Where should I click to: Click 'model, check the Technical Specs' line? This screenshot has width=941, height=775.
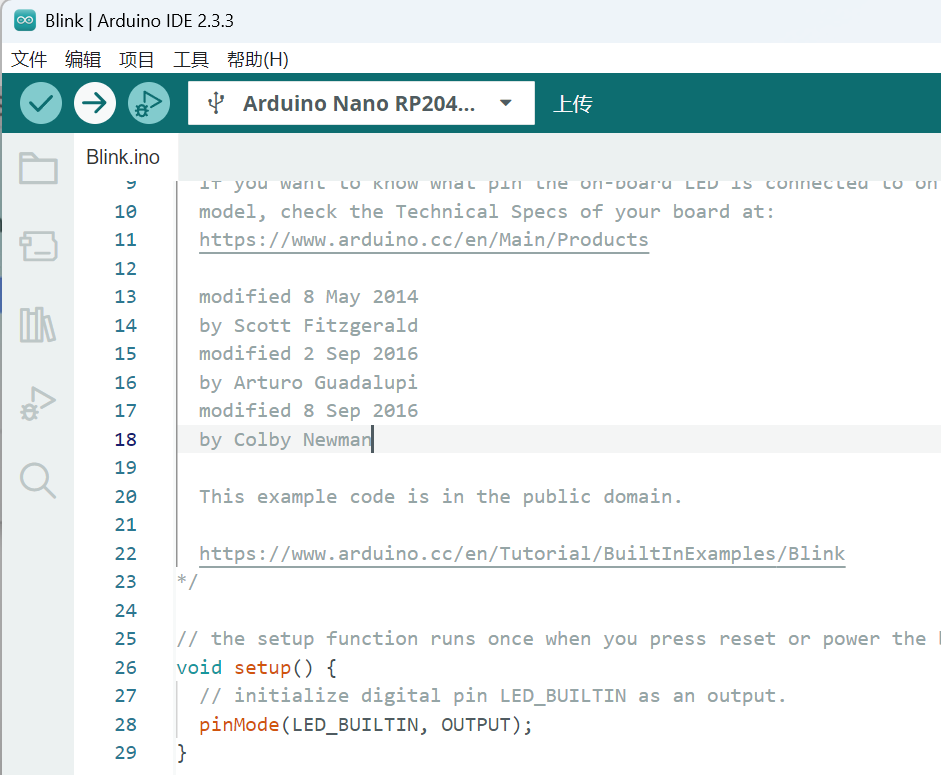pyautogui.click(x=487, y=211)
